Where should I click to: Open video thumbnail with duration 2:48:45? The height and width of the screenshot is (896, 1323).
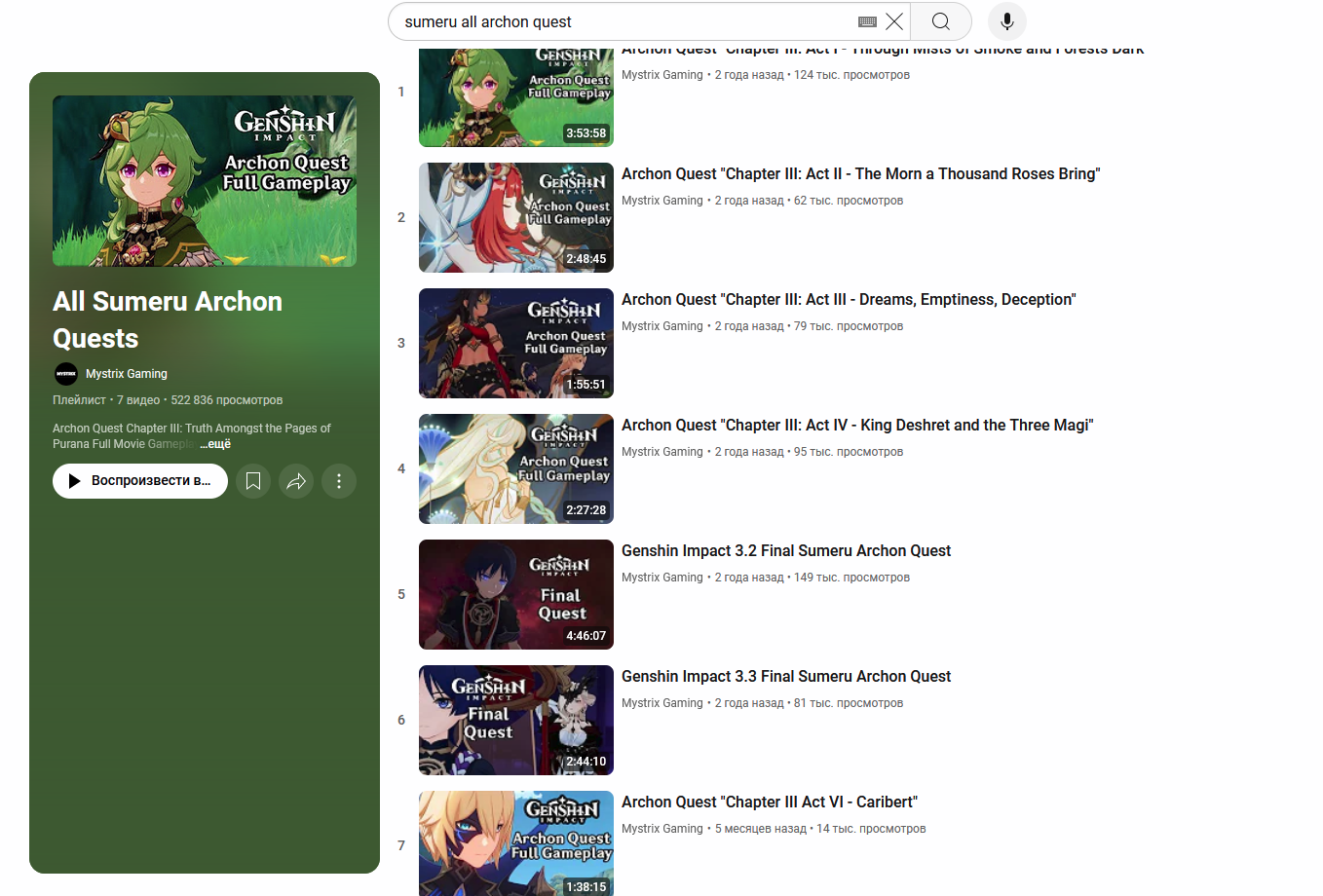pyautogui.click(x=516, y=217)
